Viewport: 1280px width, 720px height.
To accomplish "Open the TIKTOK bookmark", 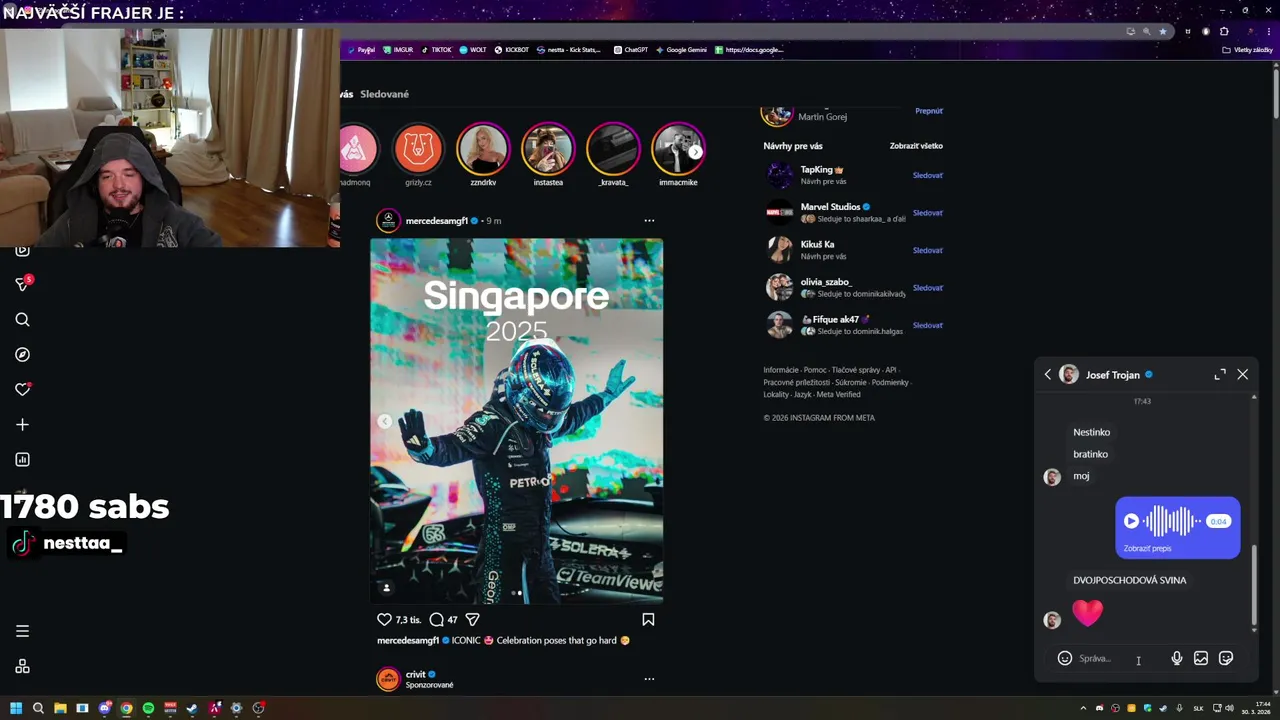I will pyautogui.click(x=437, y=49).
